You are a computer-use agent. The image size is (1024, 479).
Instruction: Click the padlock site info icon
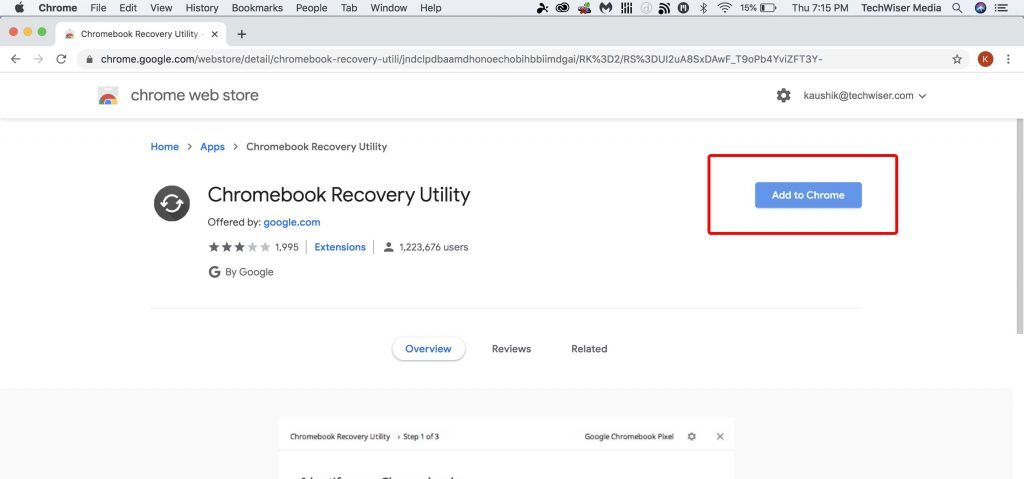click(x=89, y=59)
